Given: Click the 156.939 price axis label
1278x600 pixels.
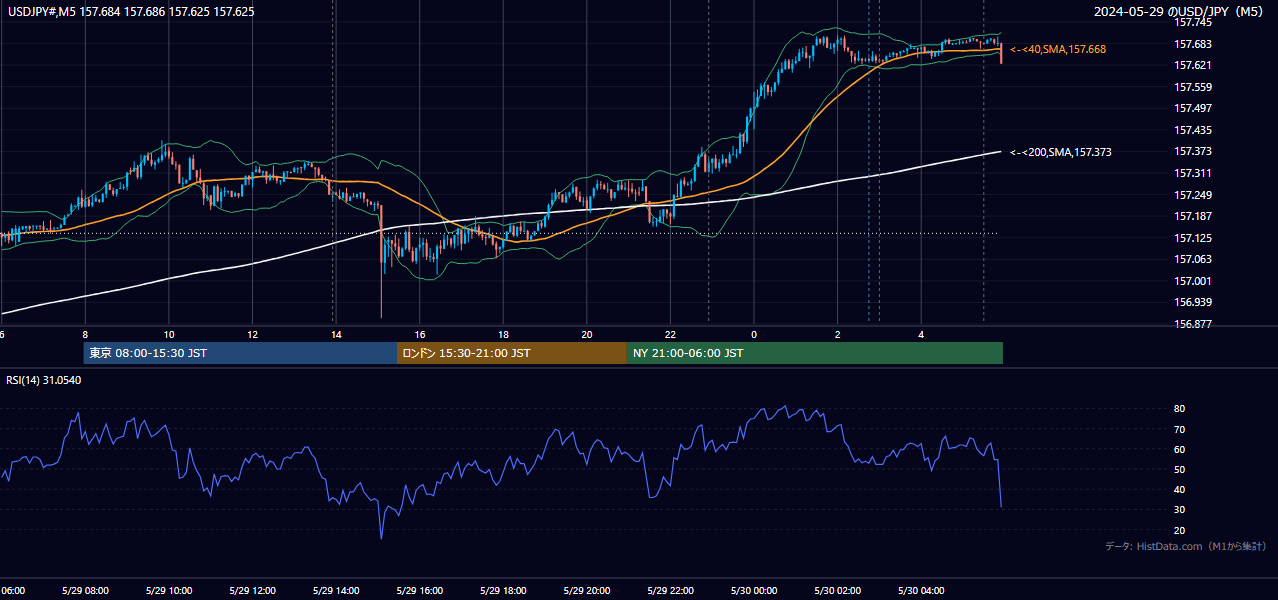Looking at the screenshot, I should pyautogui.click(x=1192, y=302).
